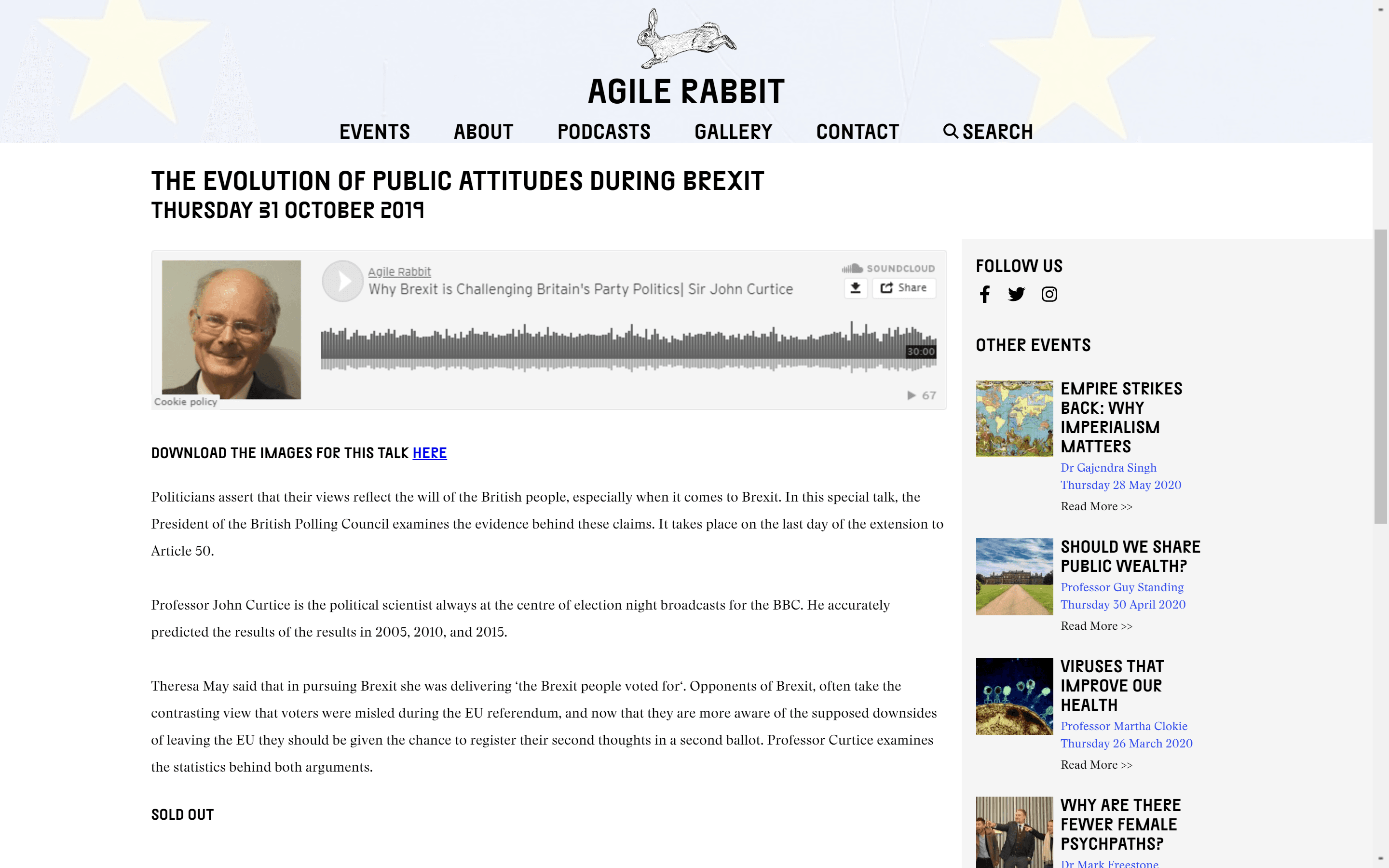Navigate to the Contact page
The image size is (1389, 868).
(857, 132)
